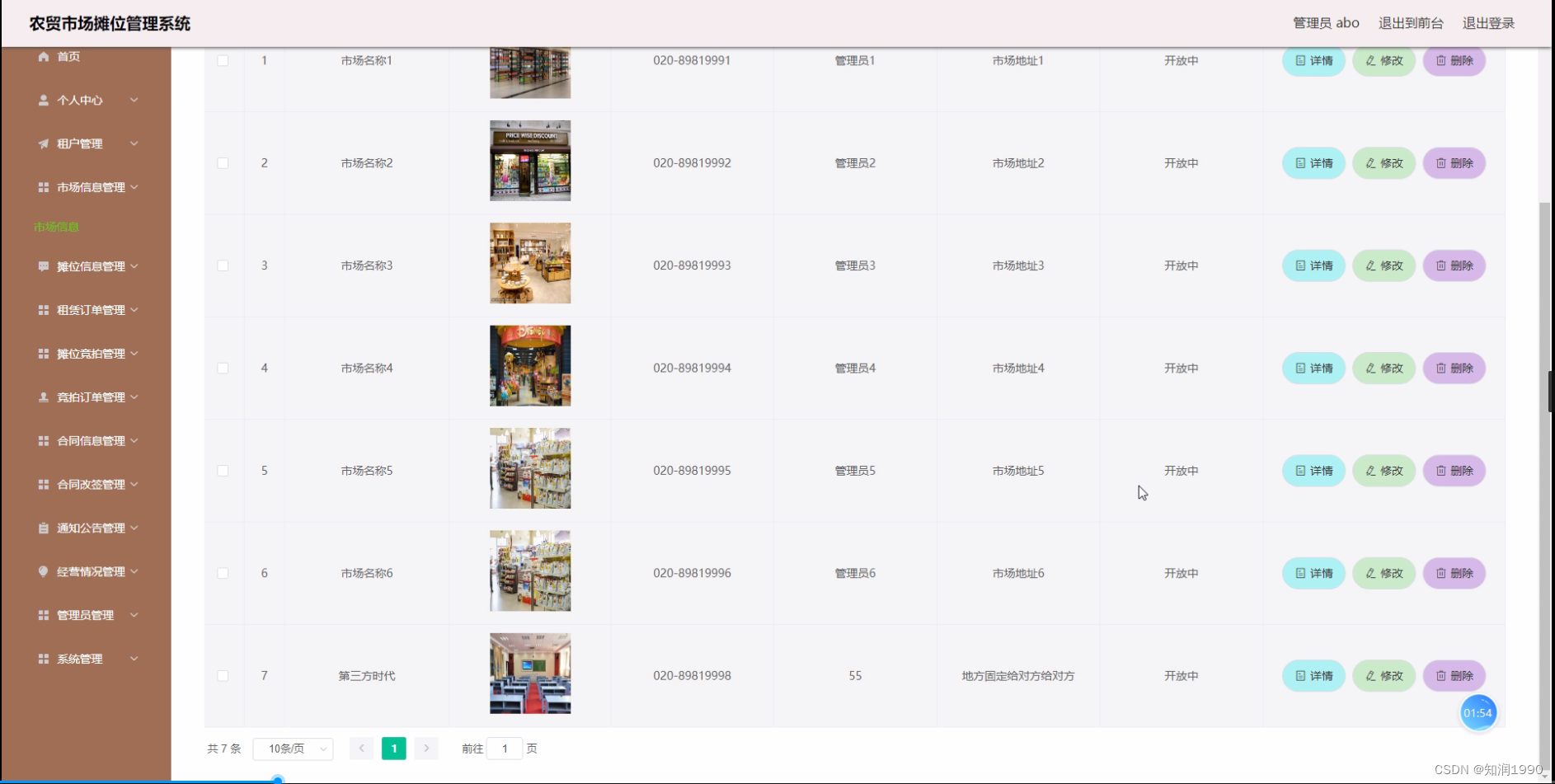1555x784 pixels.
Task: Click the 详情 button for 市场名称5
Action: [x=1313, y=471]
